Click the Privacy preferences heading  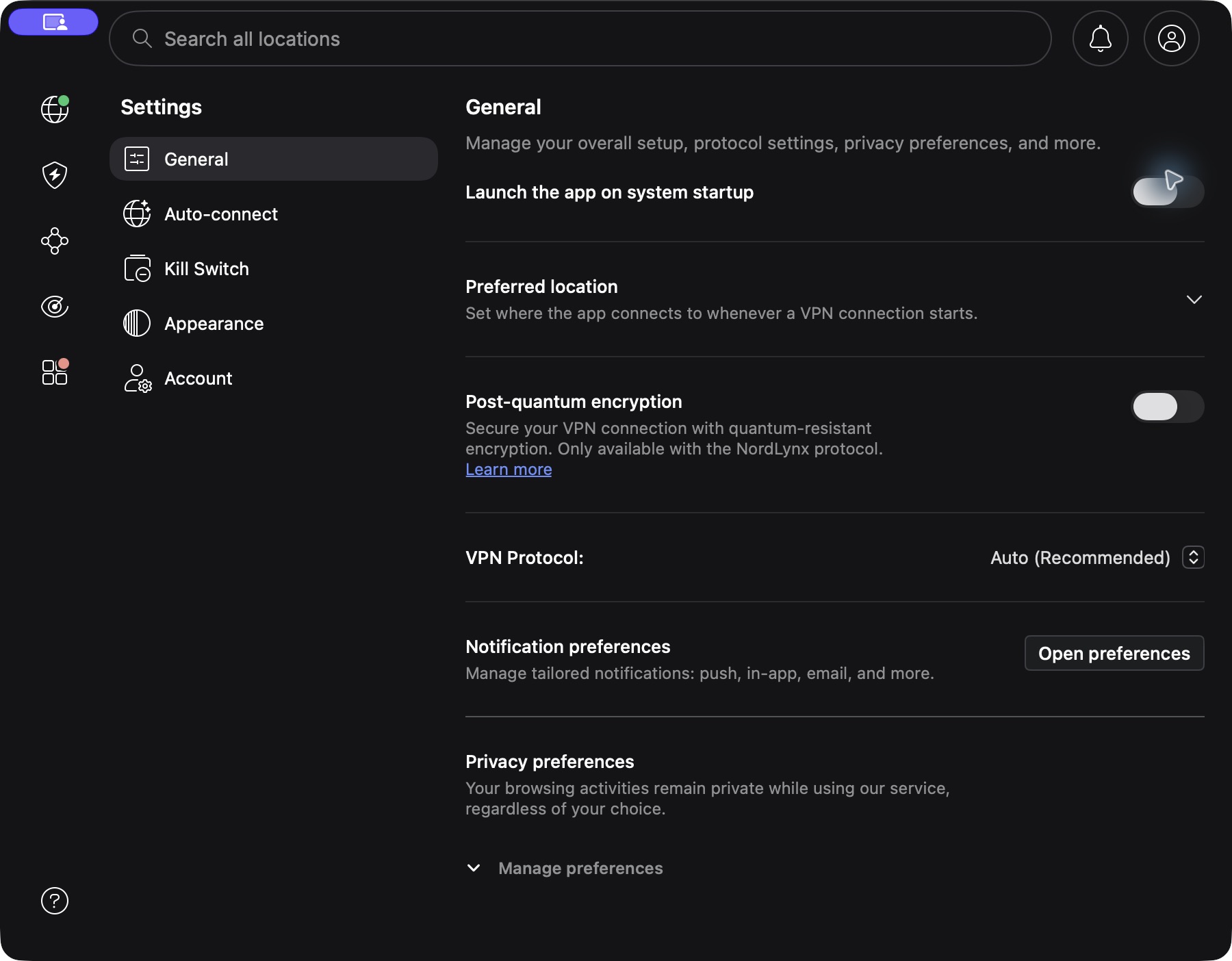point(550,761)
